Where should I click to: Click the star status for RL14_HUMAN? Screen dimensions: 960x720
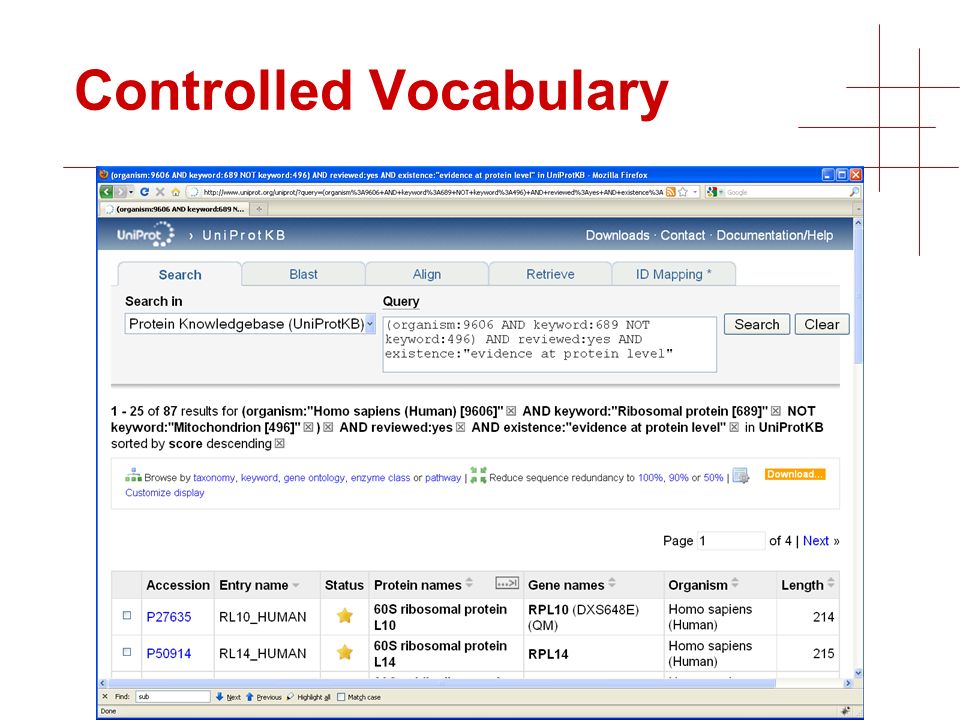(345, 652)
